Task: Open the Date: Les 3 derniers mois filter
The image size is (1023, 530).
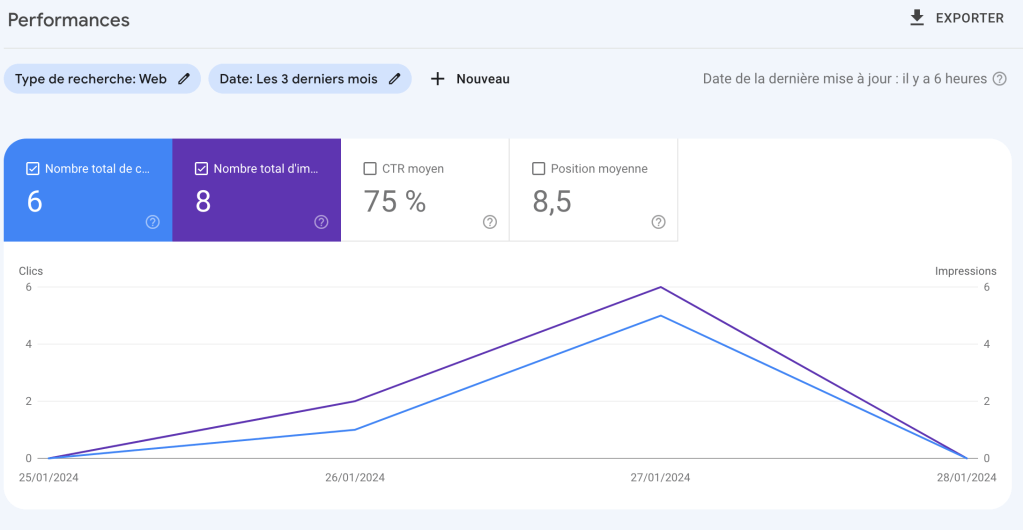Action: pos(298,79)
